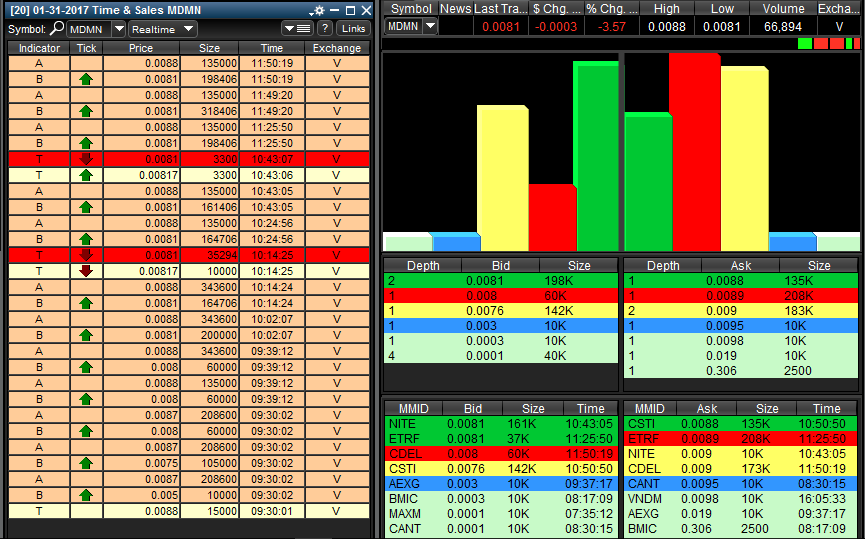The image size is (865, 539).
Task: Select the CSTI ask row at 0.0088
Action: pyautogui.click(x=741, y=424)
